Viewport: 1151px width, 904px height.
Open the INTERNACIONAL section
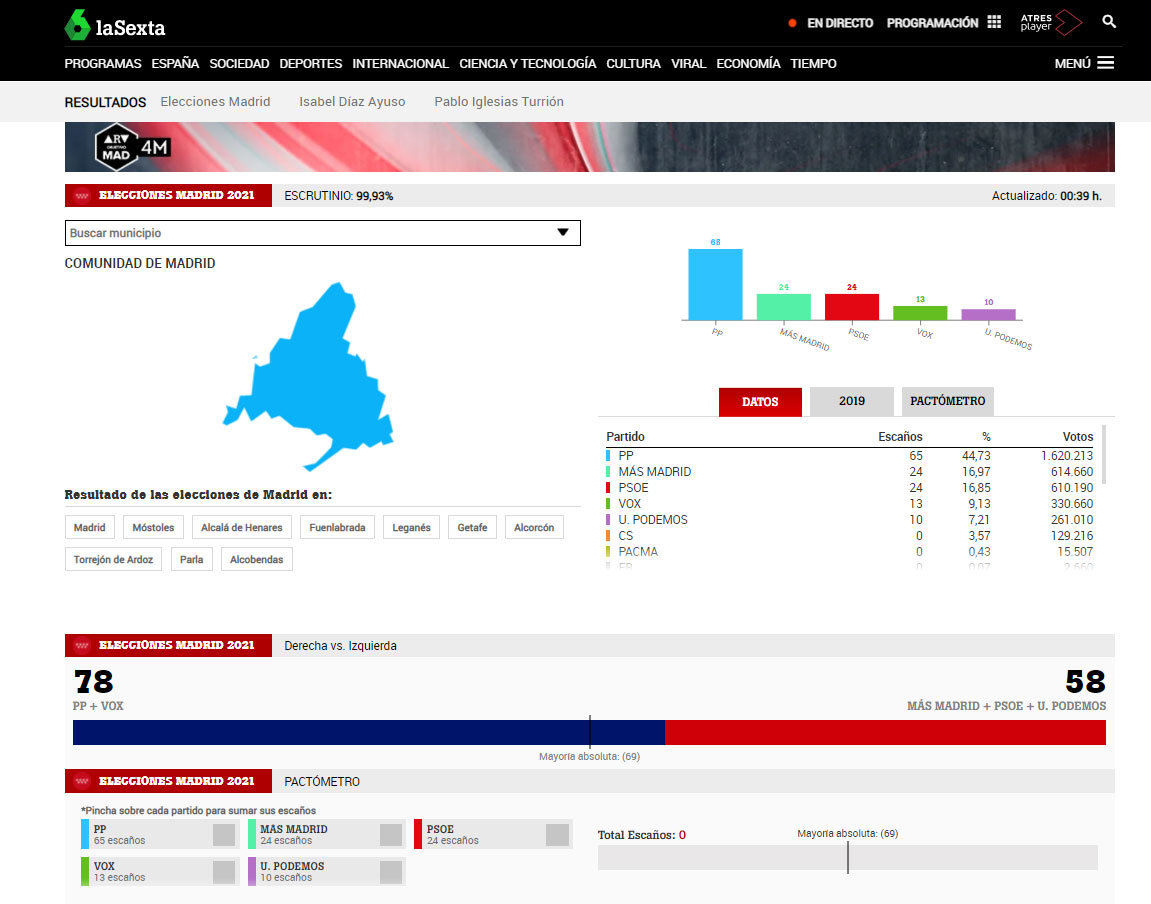click(400, 64)
